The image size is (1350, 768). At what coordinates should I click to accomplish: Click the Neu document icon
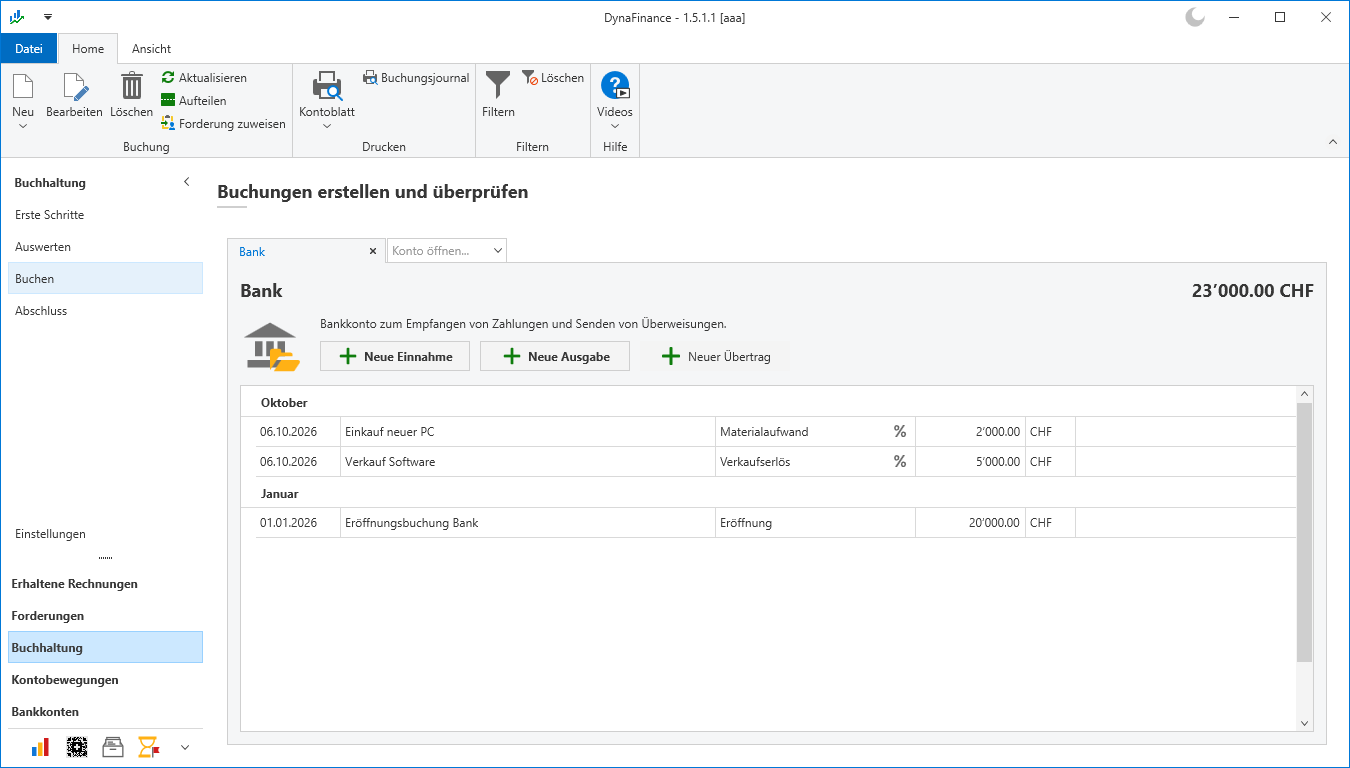23,86
